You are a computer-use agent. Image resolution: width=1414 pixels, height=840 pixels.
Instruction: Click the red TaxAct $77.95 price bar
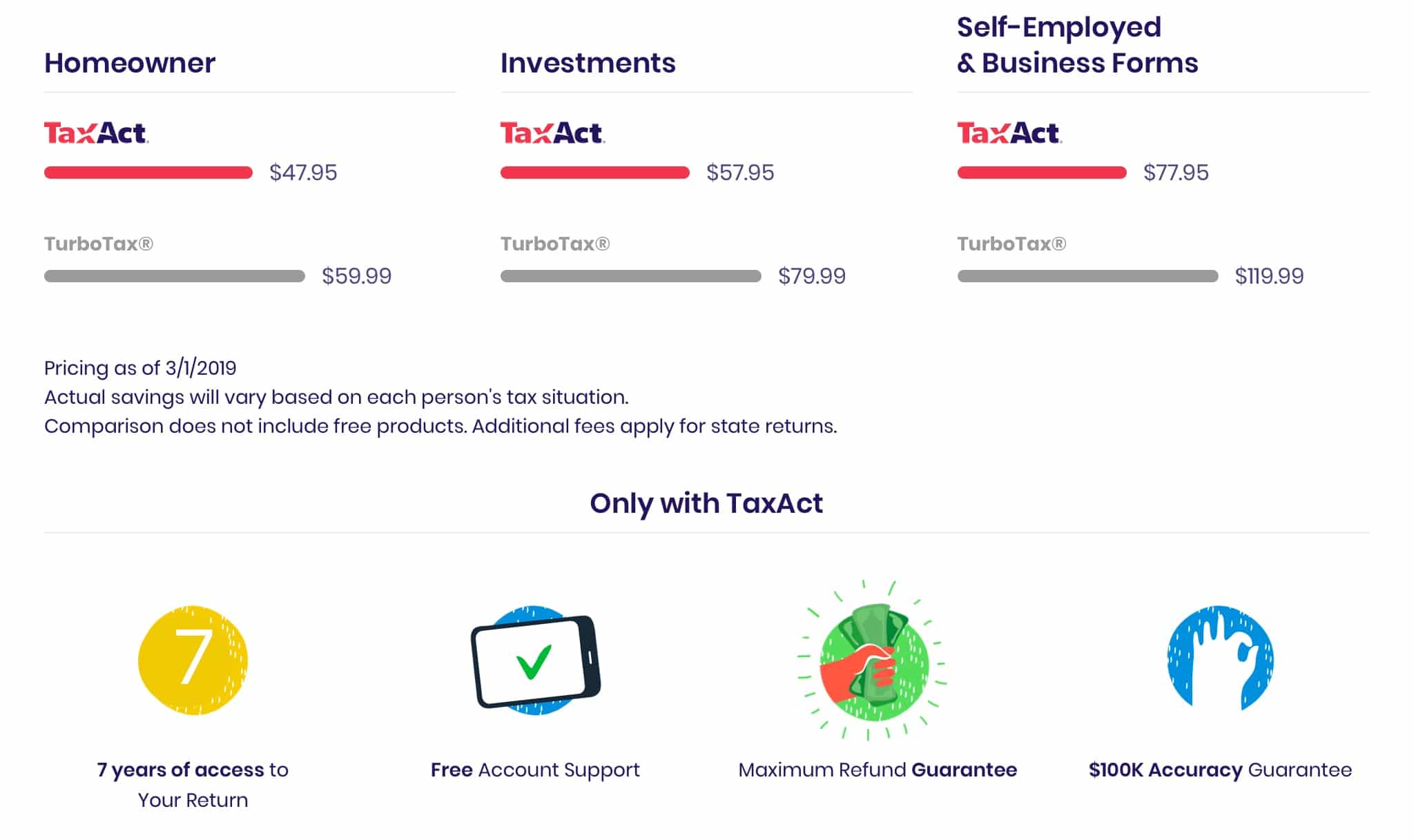coord(1042,173)
